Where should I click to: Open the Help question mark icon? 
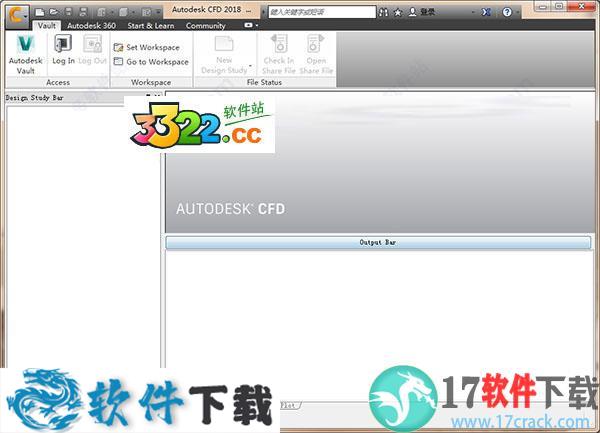click(507, 12)
